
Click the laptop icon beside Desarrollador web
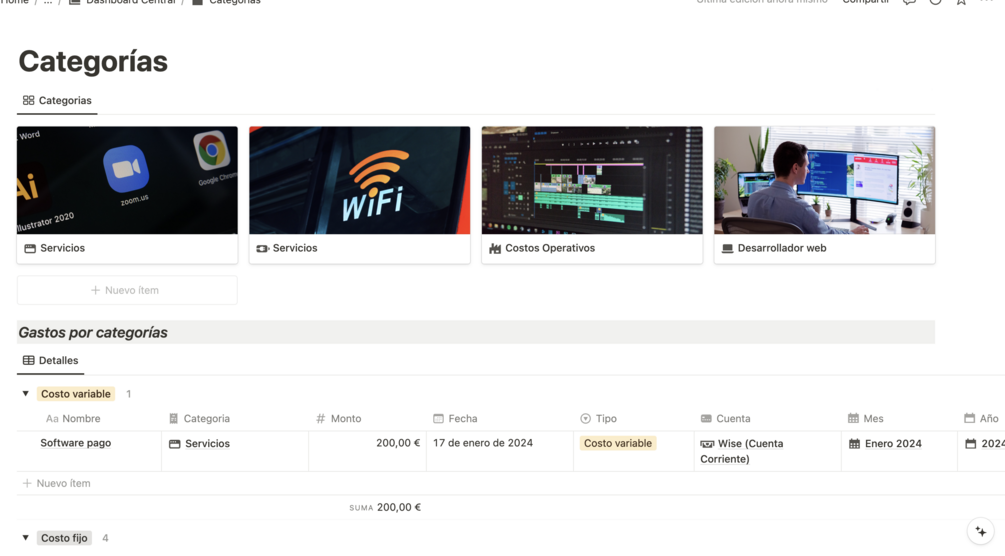[727, 248]
